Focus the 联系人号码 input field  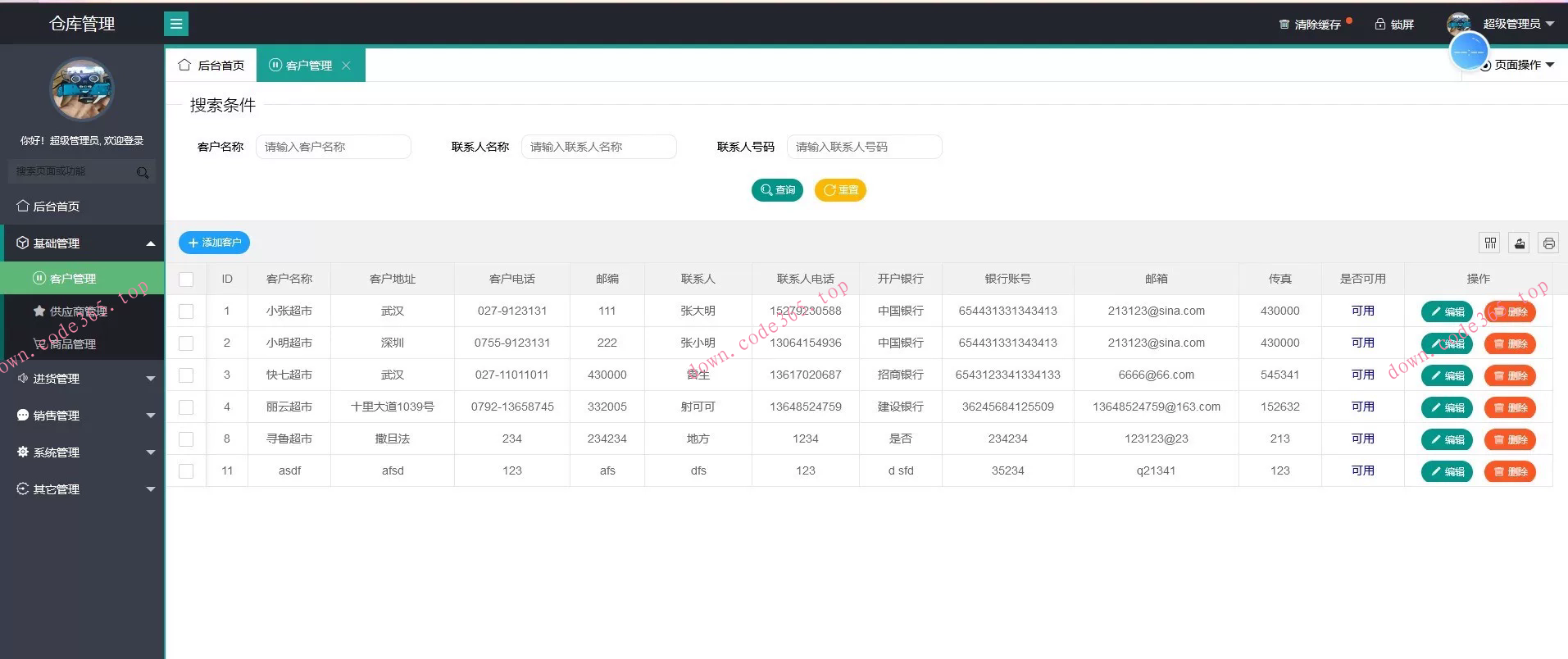pos(865,147)
